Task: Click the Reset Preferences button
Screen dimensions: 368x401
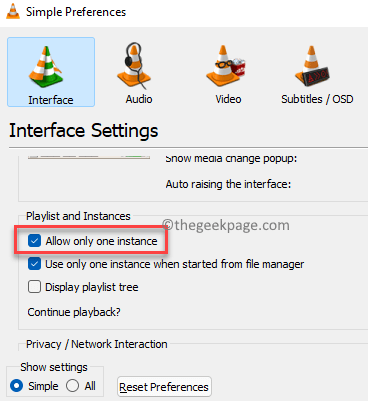Action: [164, 387]
